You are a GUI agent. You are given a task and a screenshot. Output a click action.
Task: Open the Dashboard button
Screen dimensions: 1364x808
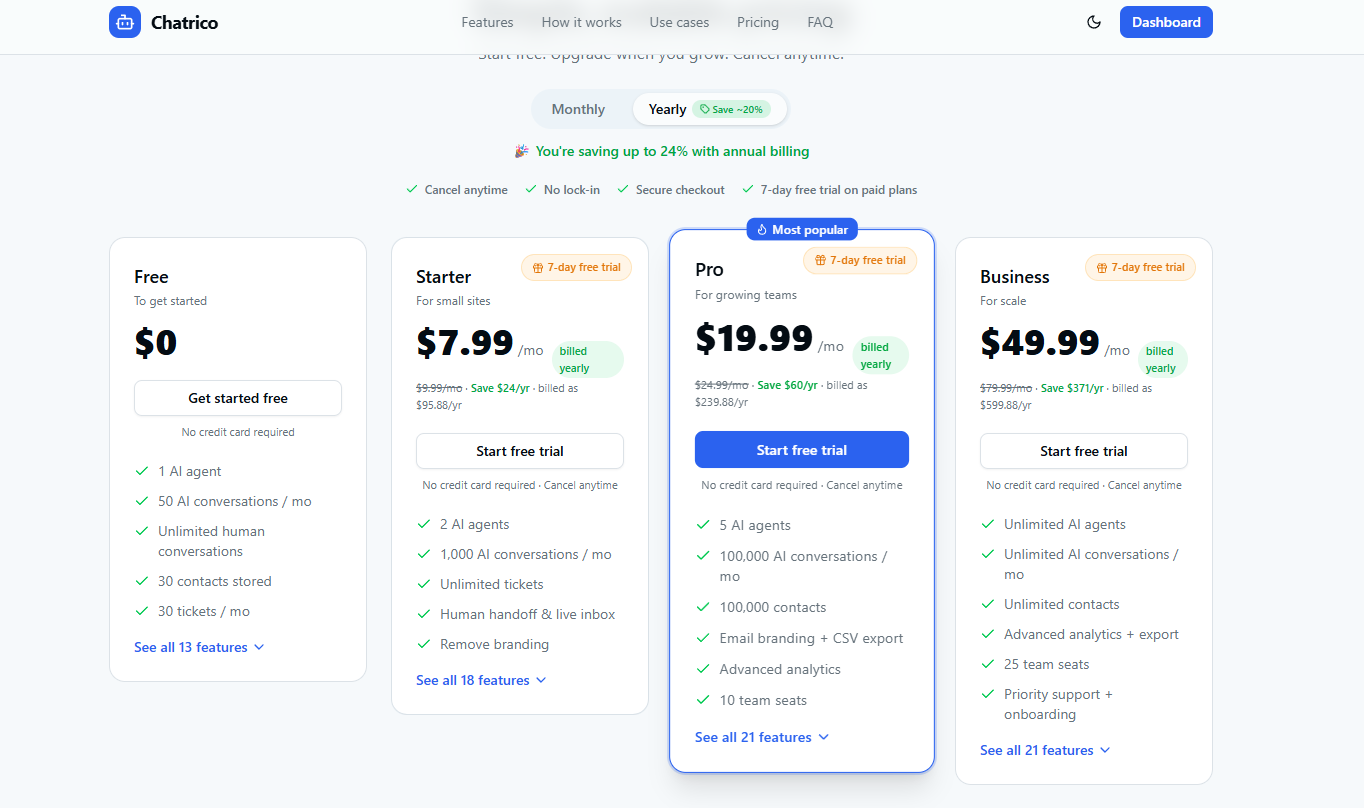click(1166, 22)
